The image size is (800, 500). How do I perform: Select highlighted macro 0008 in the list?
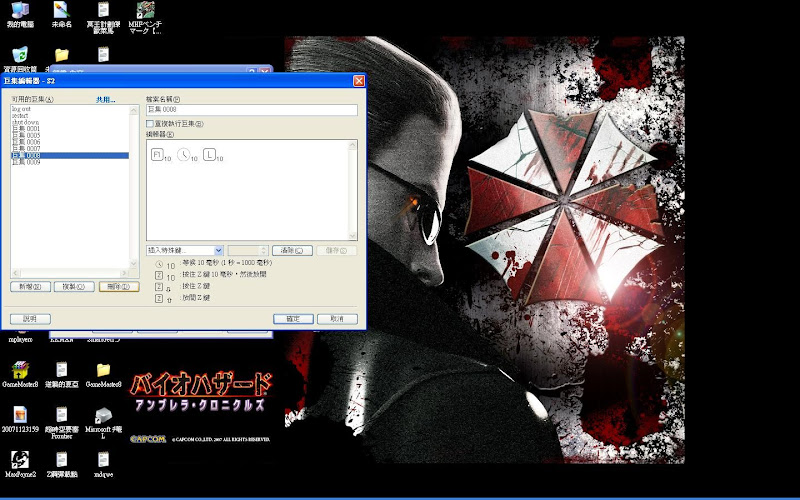[x=69, y=155]
